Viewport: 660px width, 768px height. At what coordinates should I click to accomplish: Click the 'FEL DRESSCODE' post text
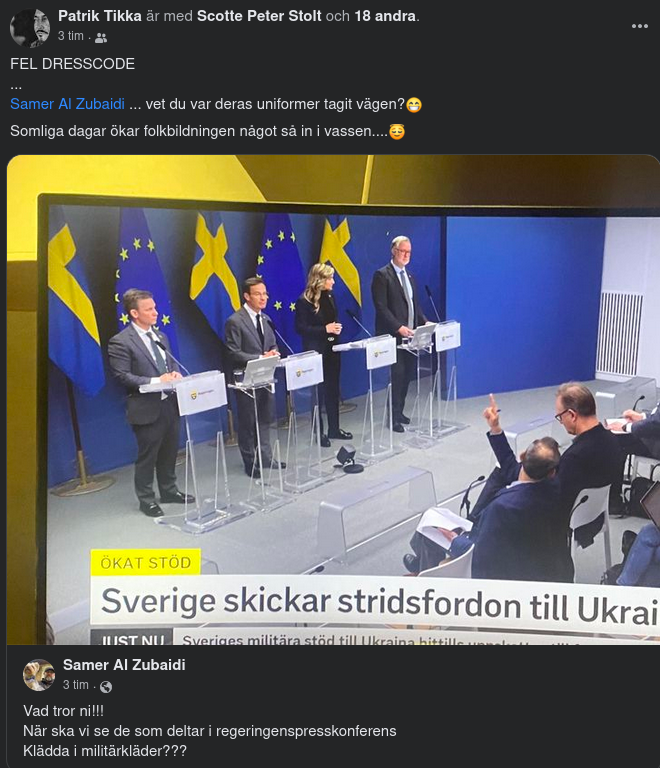[x=72, y=64]
